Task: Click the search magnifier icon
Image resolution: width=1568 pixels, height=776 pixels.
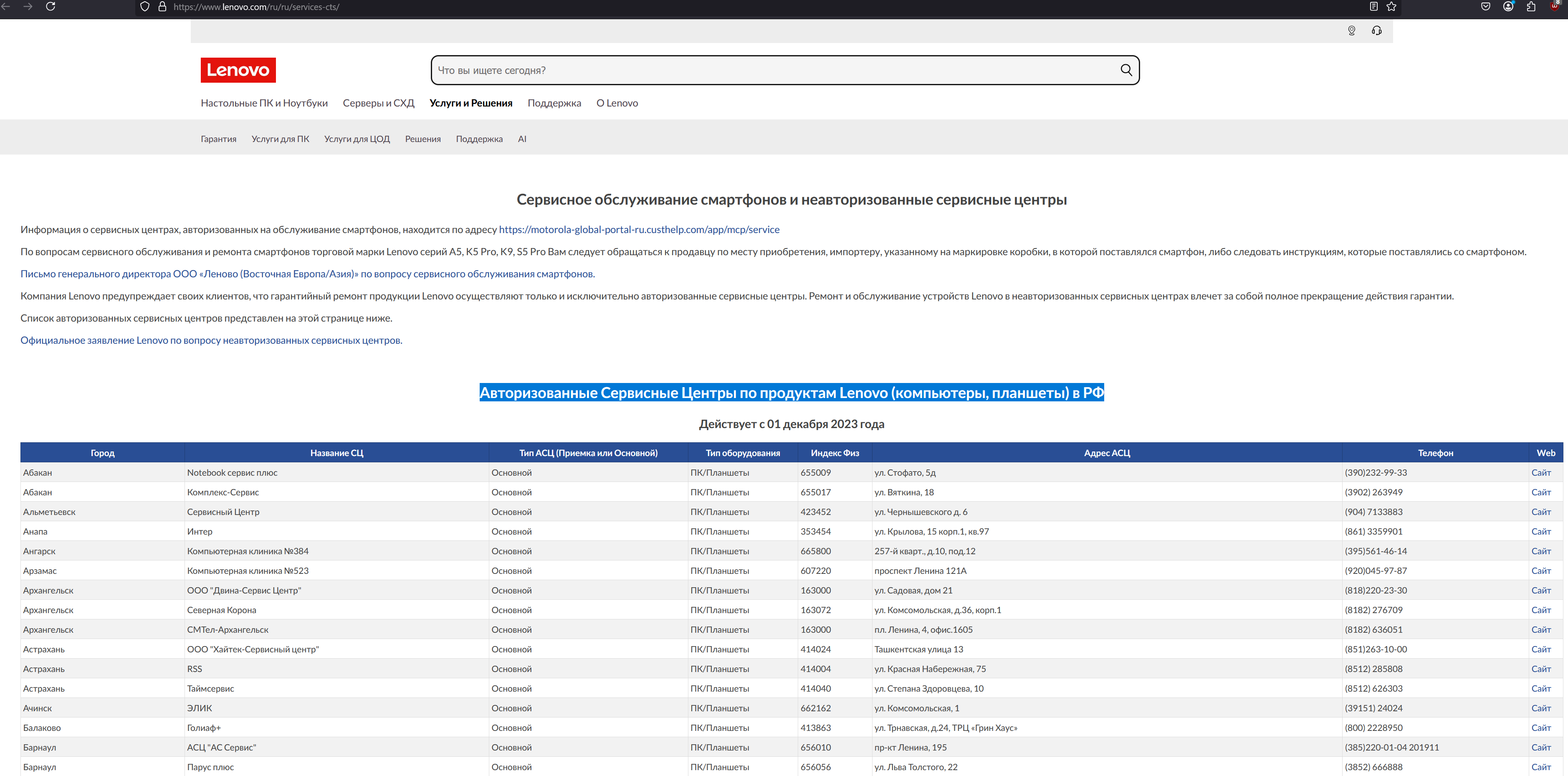Action: pos(1126,70)
